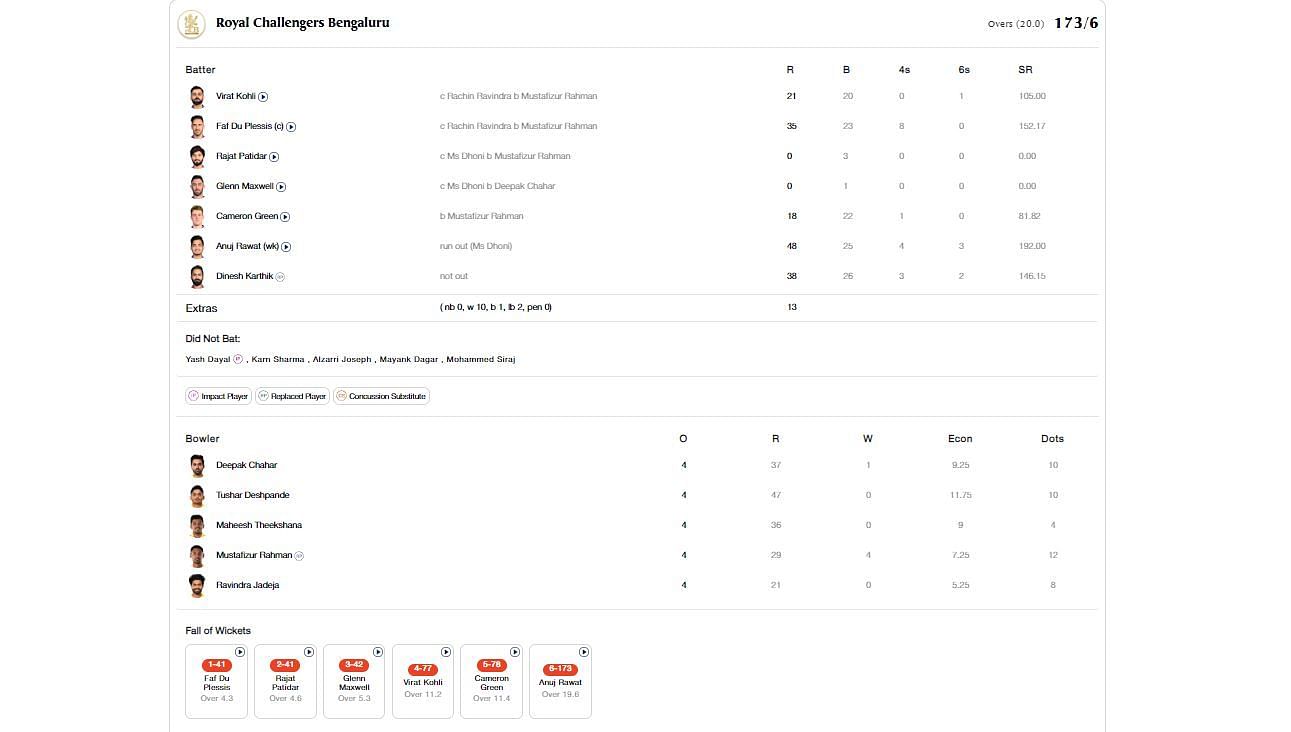This screenshot has height=732, width=1291.
Task: Open Glenn Maxwell's name link
Action: click(x=245, y=187)
